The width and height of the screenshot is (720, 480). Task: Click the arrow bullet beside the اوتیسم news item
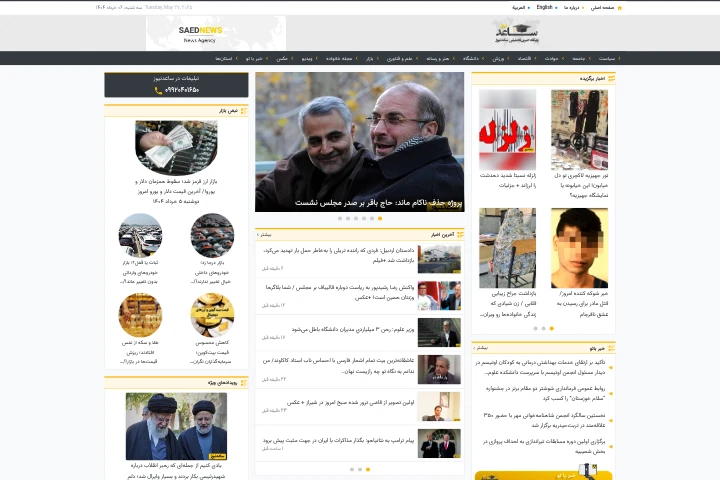coord(610,367)
